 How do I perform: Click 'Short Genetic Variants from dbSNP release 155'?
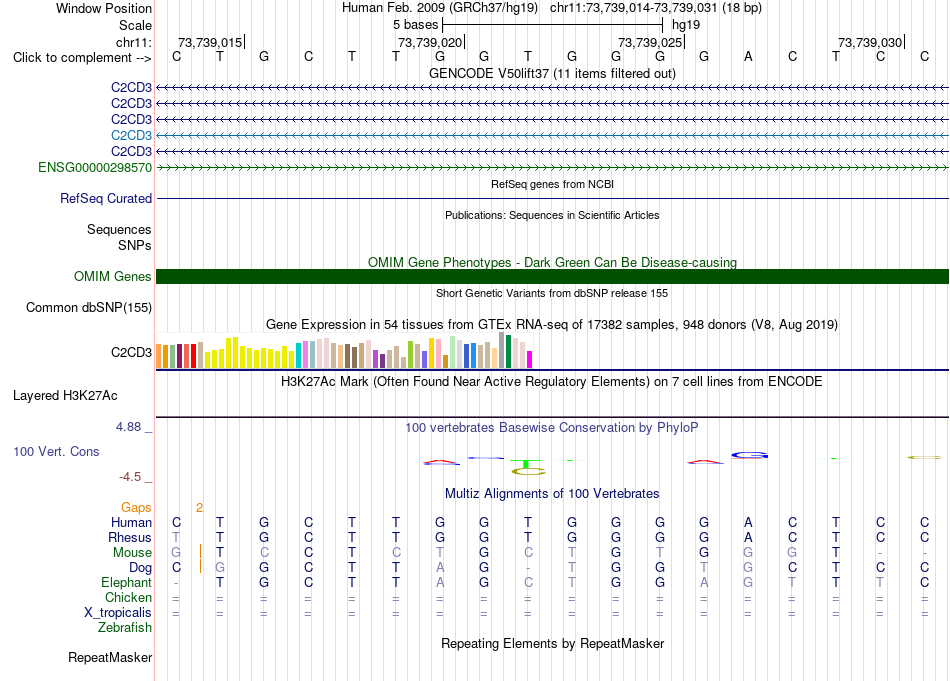[x=552, y=293]
